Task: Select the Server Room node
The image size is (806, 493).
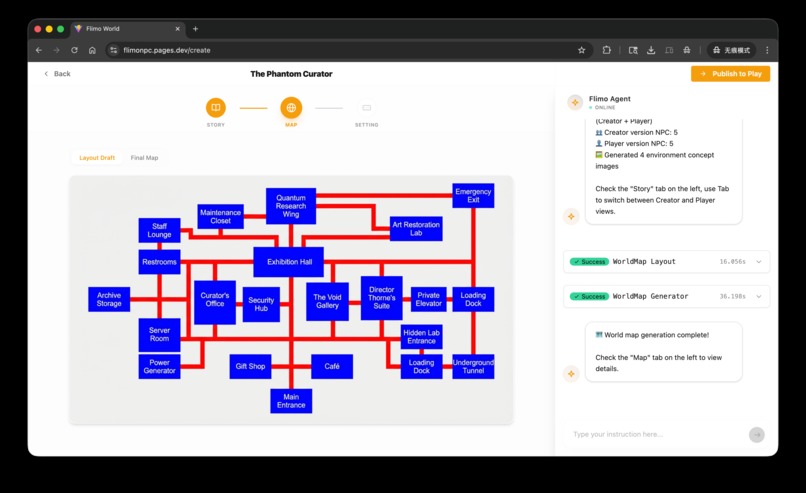Action: [x=159, y=335]
